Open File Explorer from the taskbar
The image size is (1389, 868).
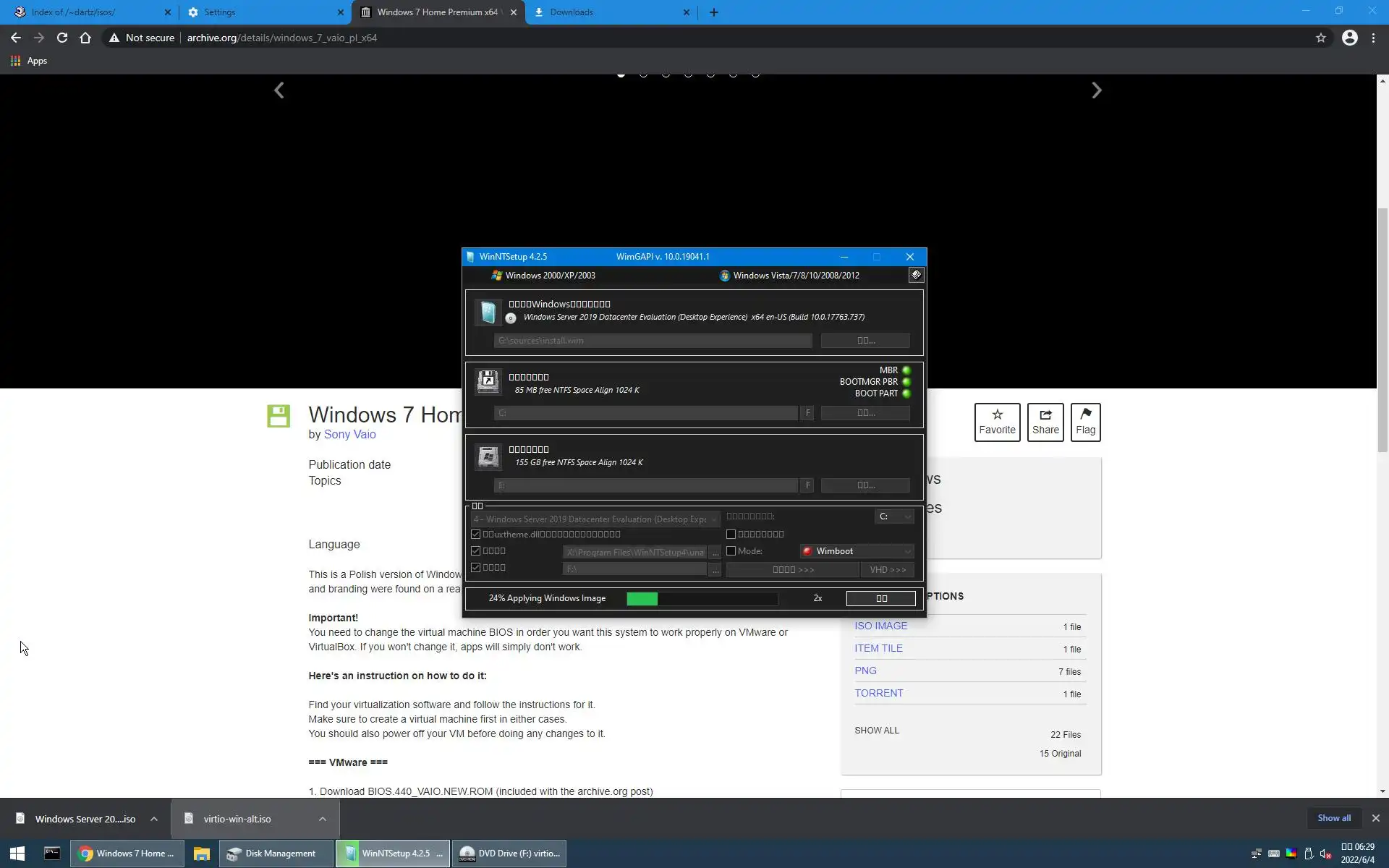click(201, 854)
